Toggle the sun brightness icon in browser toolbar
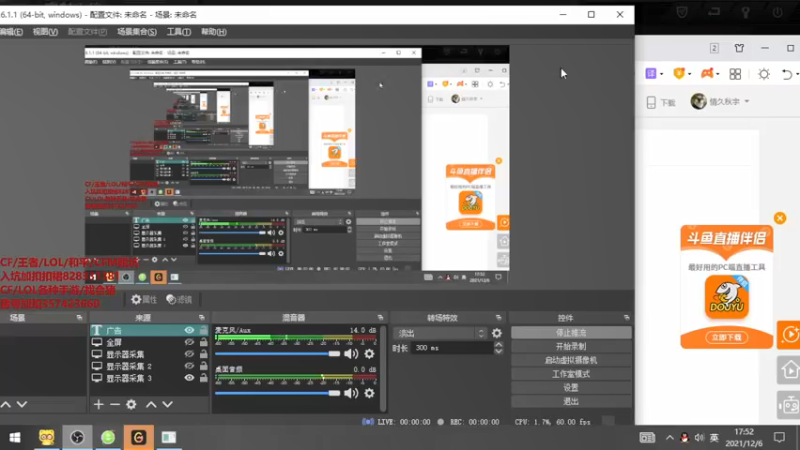Viewport: 800px width, 450px height. click(764, 74)
